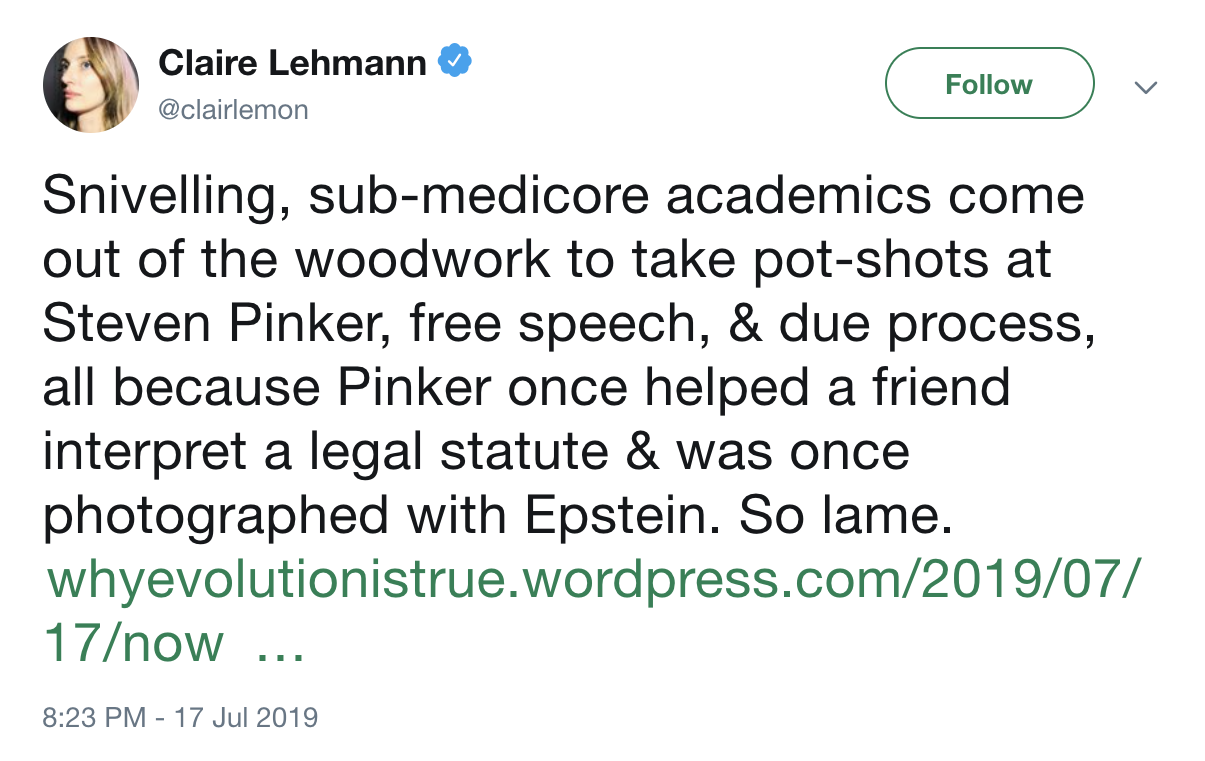Viewport: 1205px width, 761px height.
Task: Click the Follow button
Action: [x=988, y=84]
